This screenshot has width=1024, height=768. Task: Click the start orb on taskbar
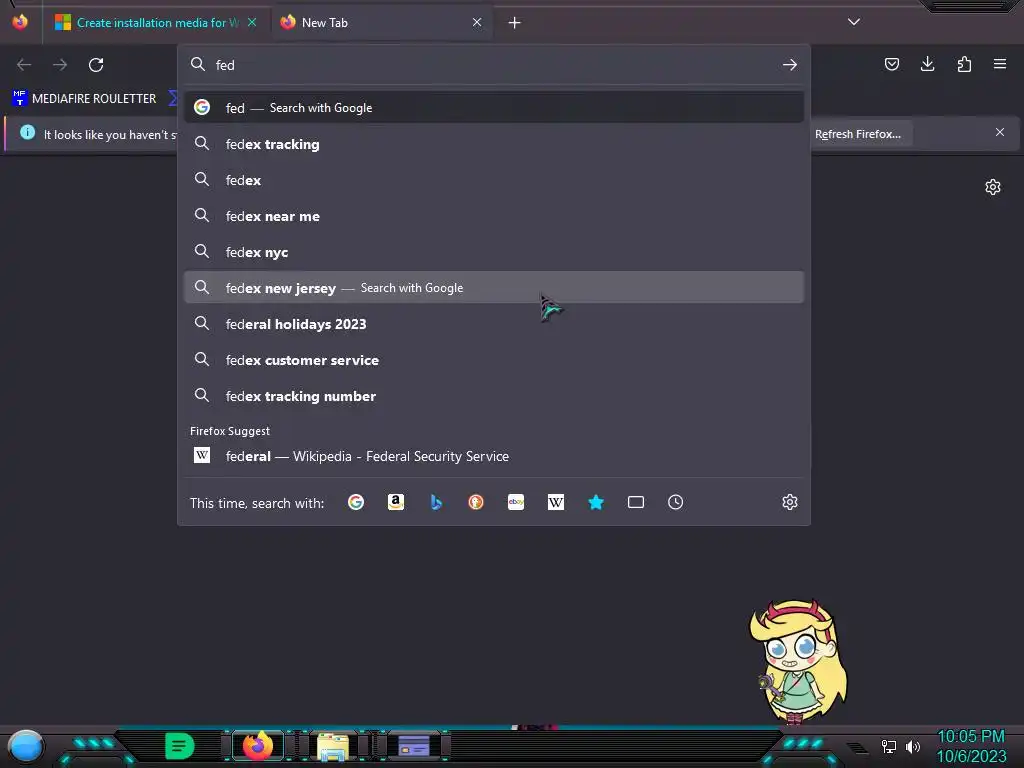[25, 746]
